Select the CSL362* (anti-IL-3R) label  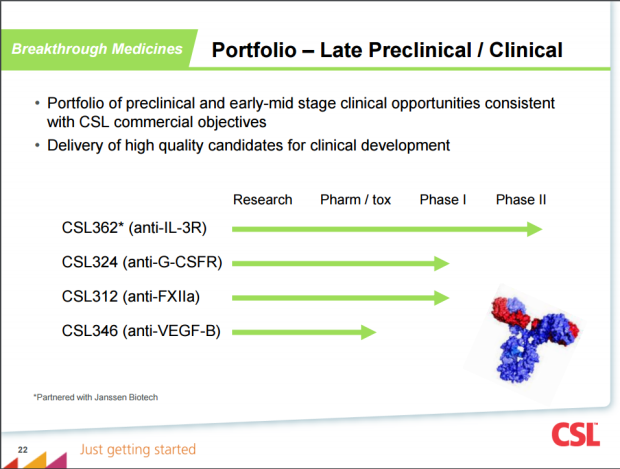coord(134,228)
